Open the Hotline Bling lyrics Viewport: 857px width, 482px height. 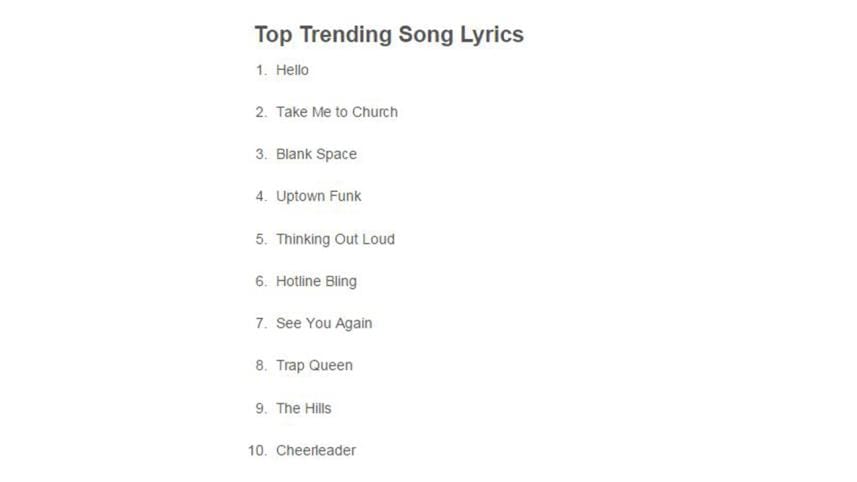[x=316, y=281]
